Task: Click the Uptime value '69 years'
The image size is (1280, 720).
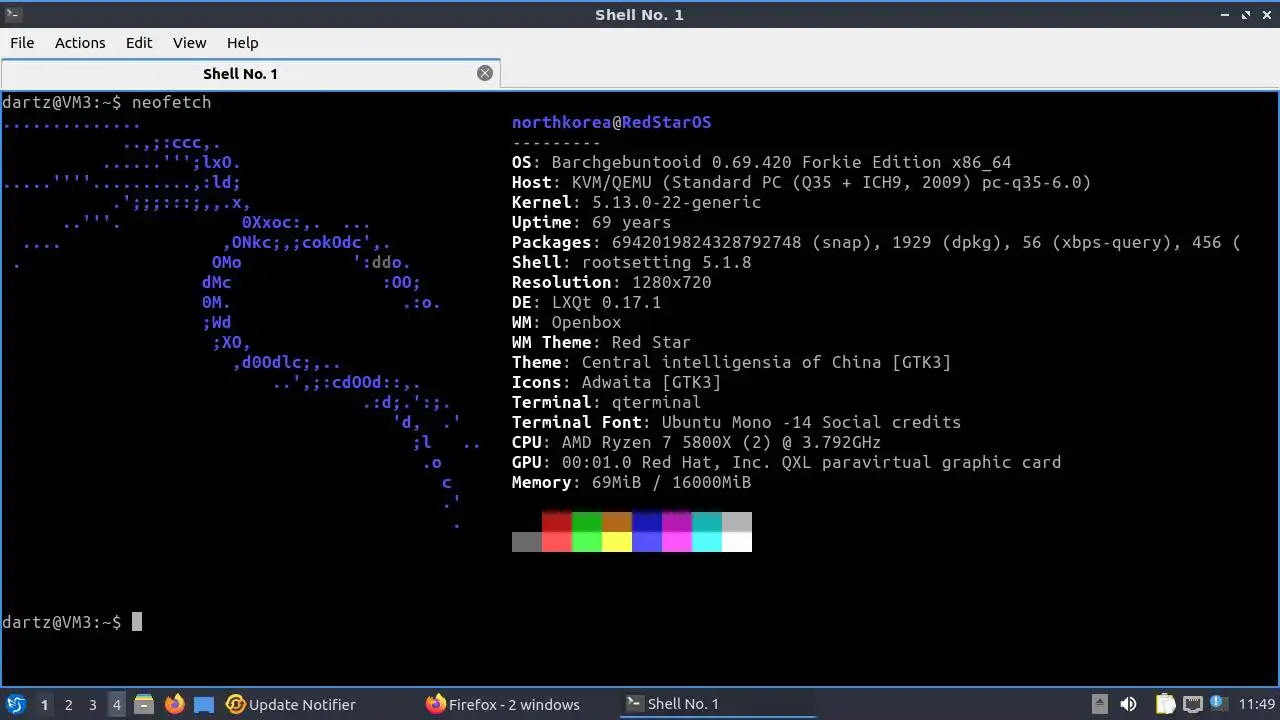Action: pyautogui.click(x=631, y=222)
